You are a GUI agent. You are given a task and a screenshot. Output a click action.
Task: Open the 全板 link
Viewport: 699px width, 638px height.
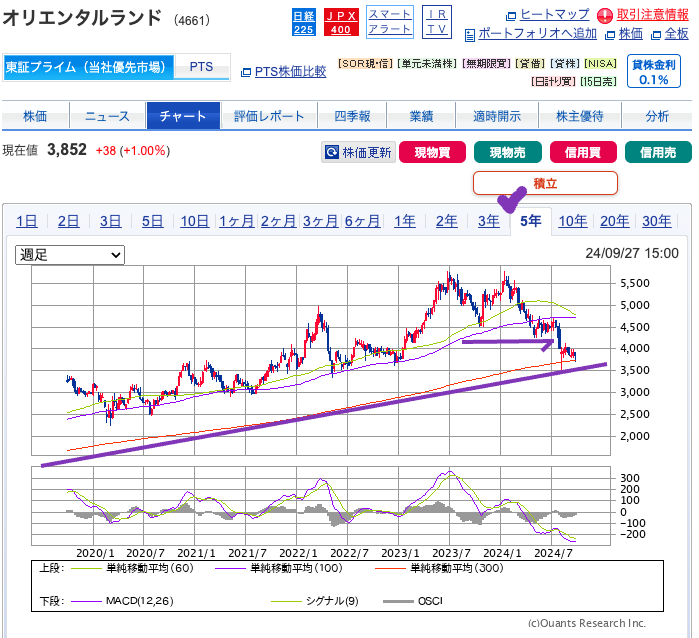tap(676, 34)
